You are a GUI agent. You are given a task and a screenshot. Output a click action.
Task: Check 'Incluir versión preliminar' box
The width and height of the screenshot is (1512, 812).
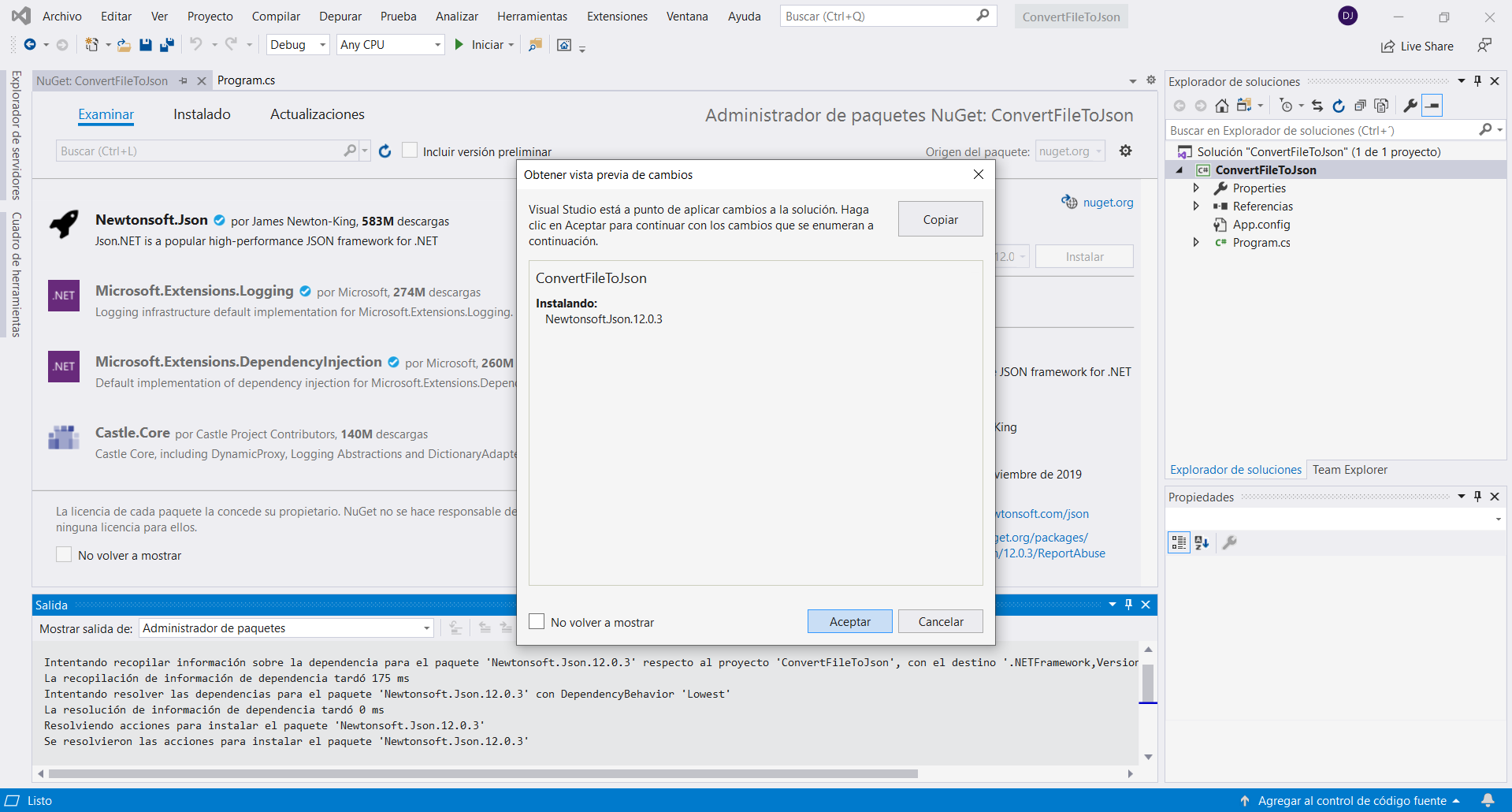(410, 151)
